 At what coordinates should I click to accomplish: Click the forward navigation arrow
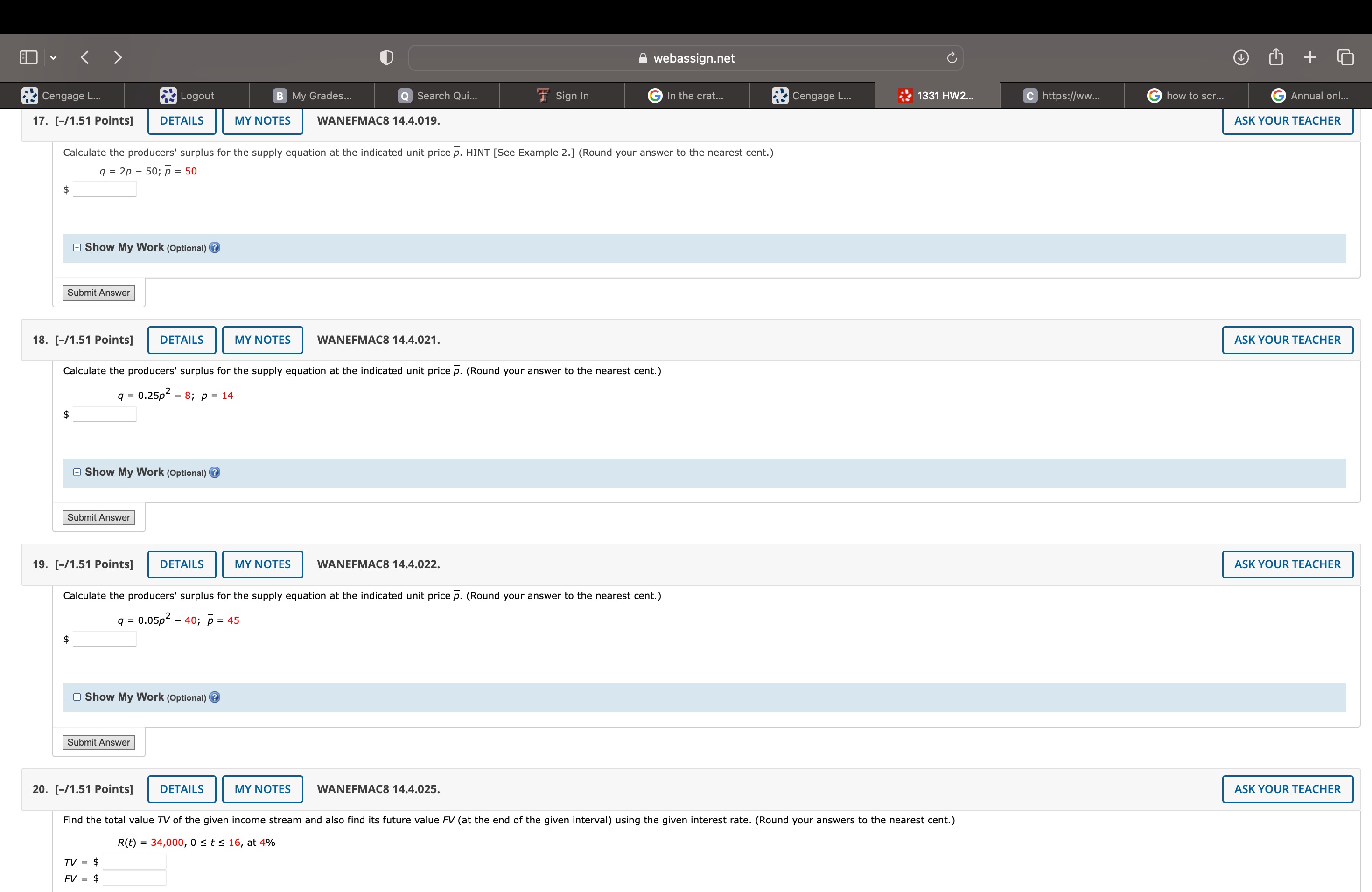pyautogui.click(x=118, y=57)
